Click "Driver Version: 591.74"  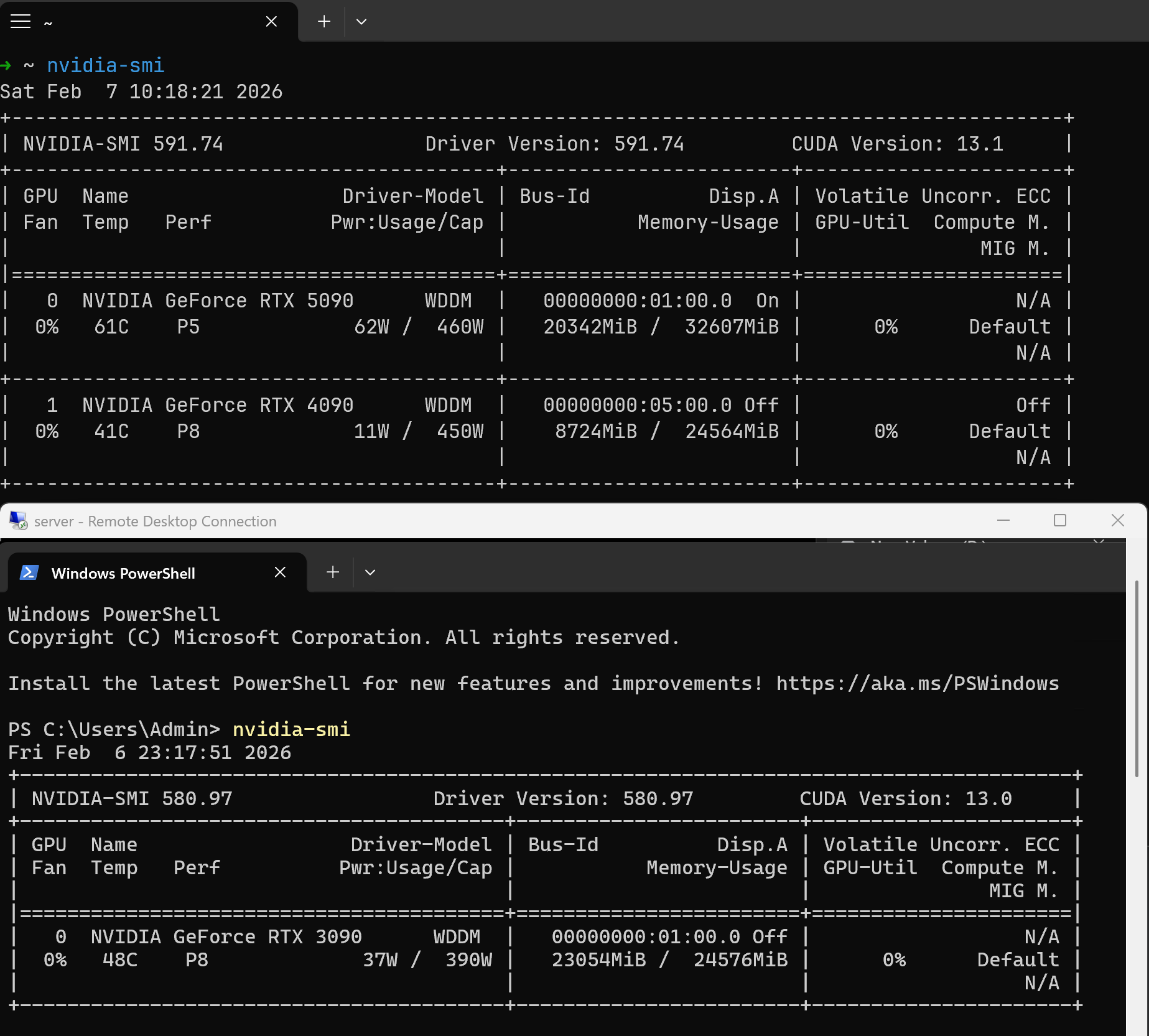click(554, 144)
